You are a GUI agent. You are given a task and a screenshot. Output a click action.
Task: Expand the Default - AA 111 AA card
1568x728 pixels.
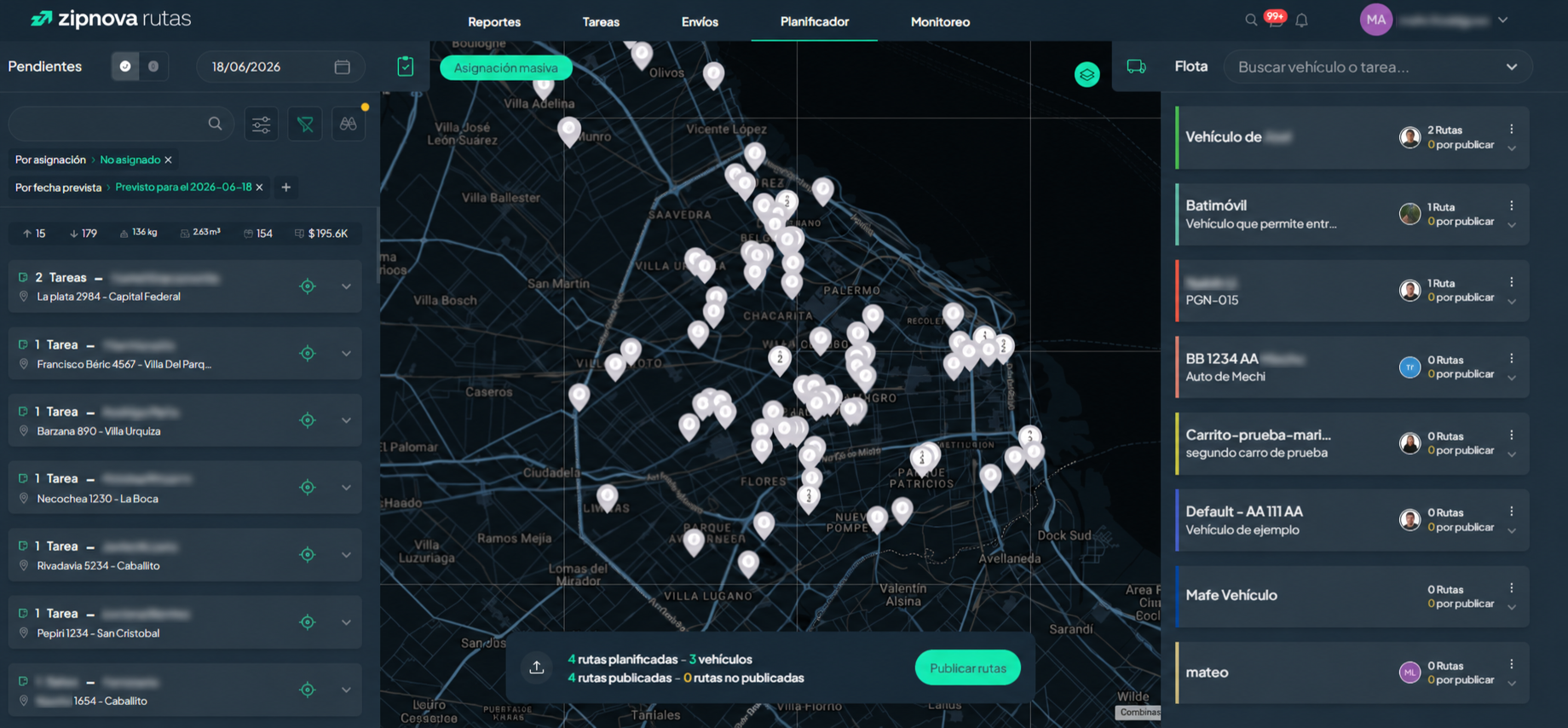[x=1512, y=531]
